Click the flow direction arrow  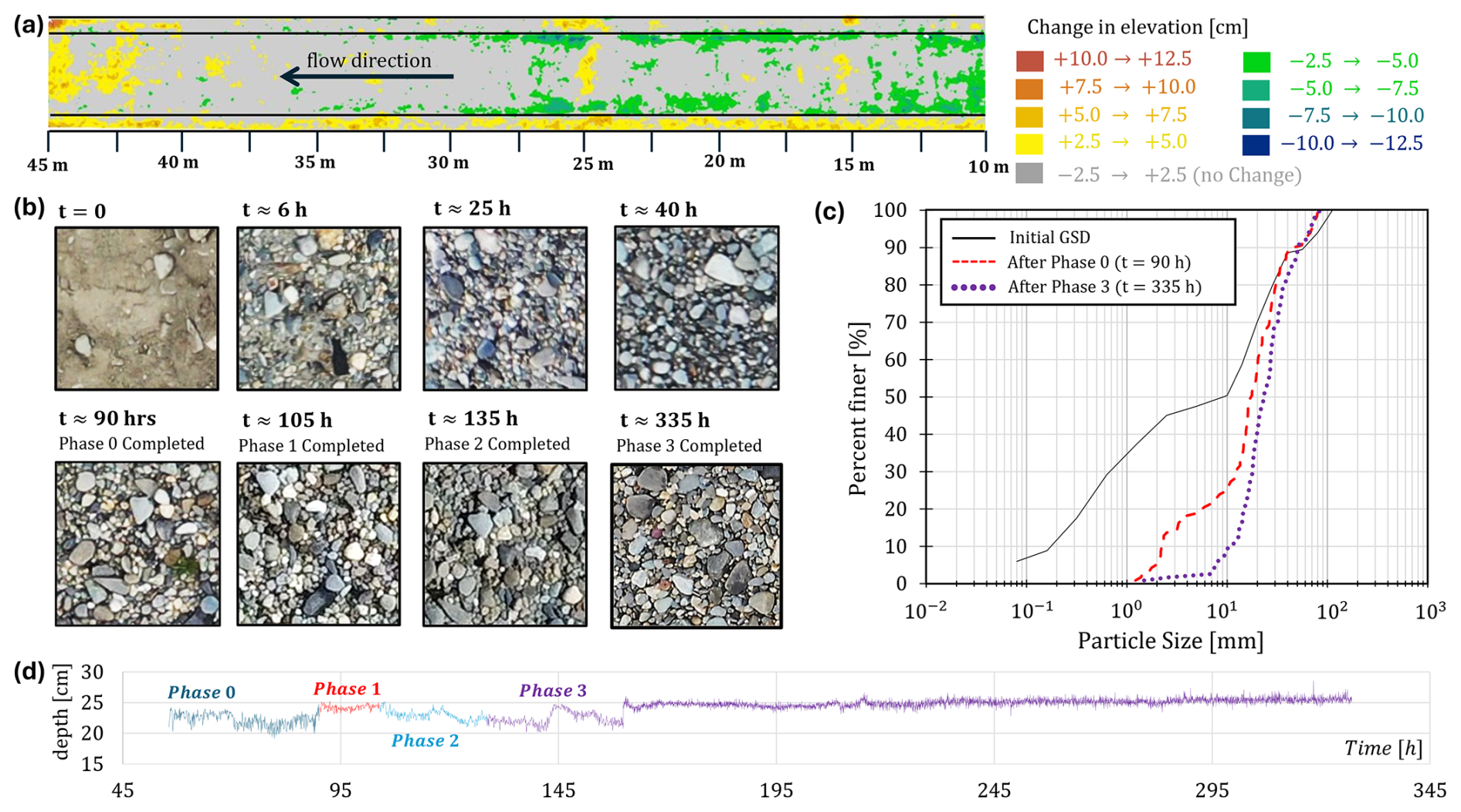click(x=367, y=76)
